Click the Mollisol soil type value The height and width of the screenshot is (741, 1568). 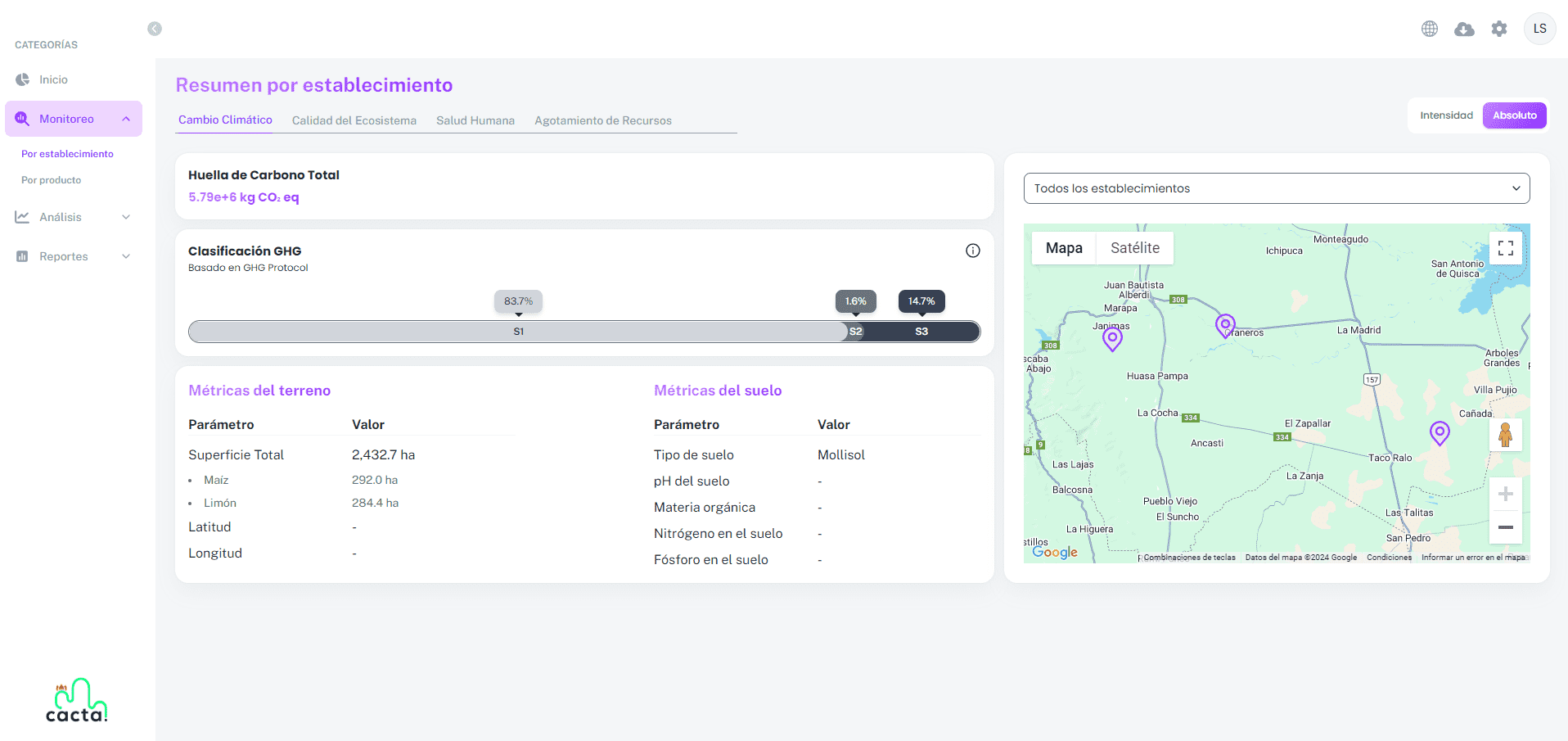tap(840, 454)
